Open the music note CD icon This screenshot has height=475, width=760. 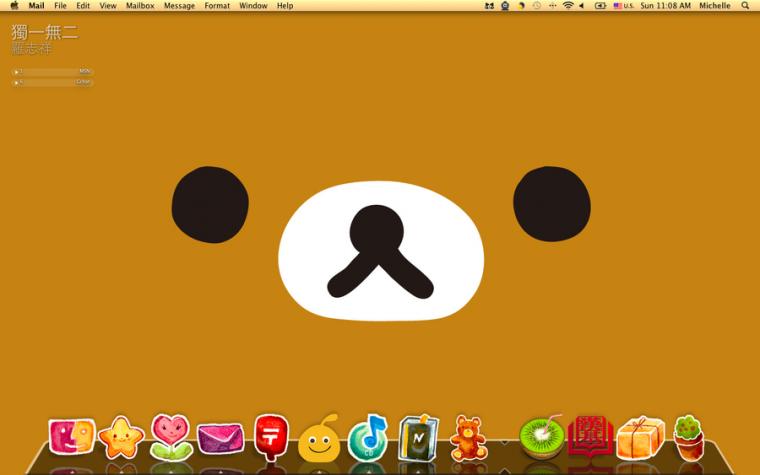pyautogui.click(x=368, y=438)
